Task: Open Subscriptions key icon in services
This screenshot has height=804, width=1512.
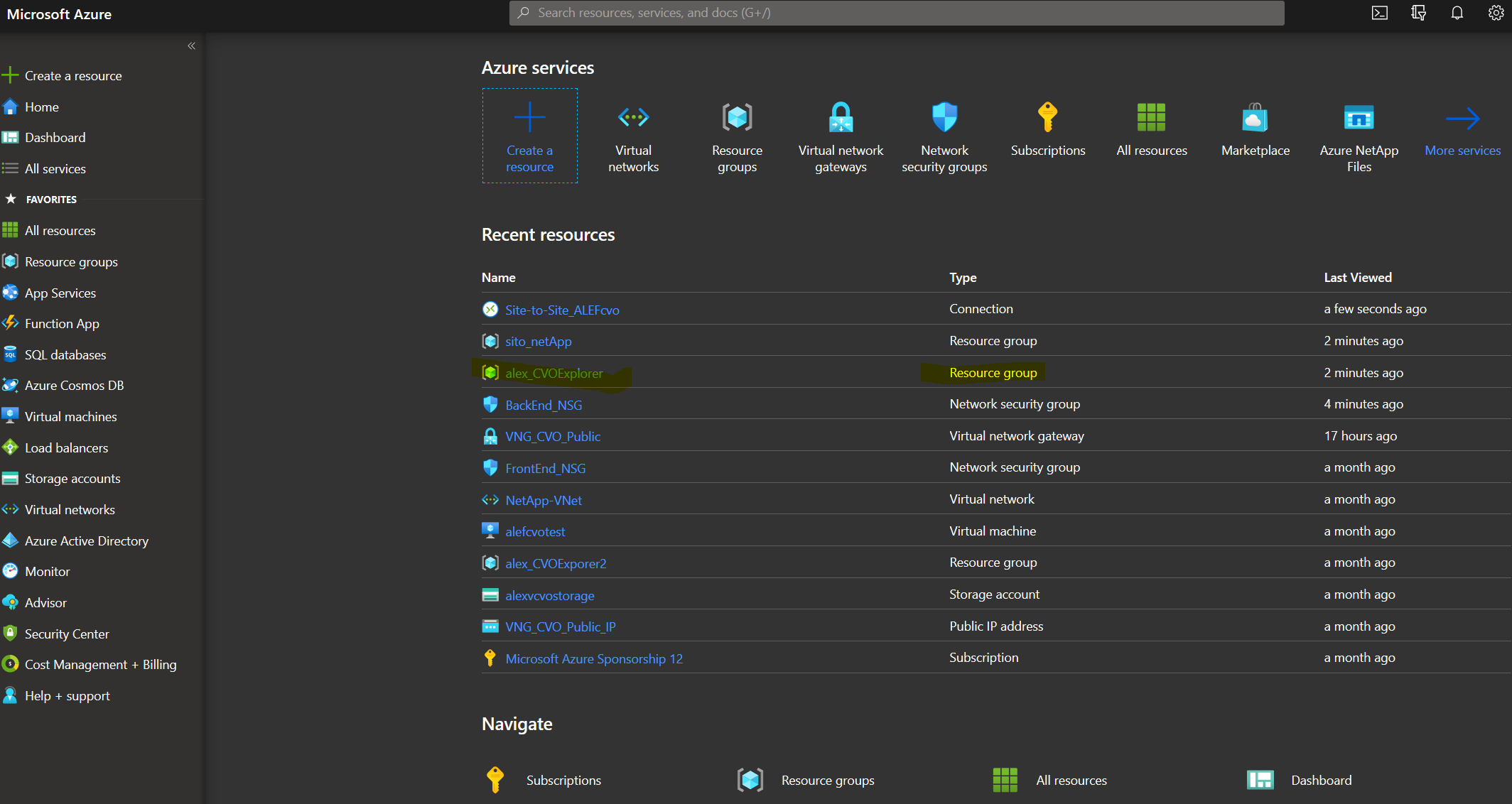Action: point(1047,117)
